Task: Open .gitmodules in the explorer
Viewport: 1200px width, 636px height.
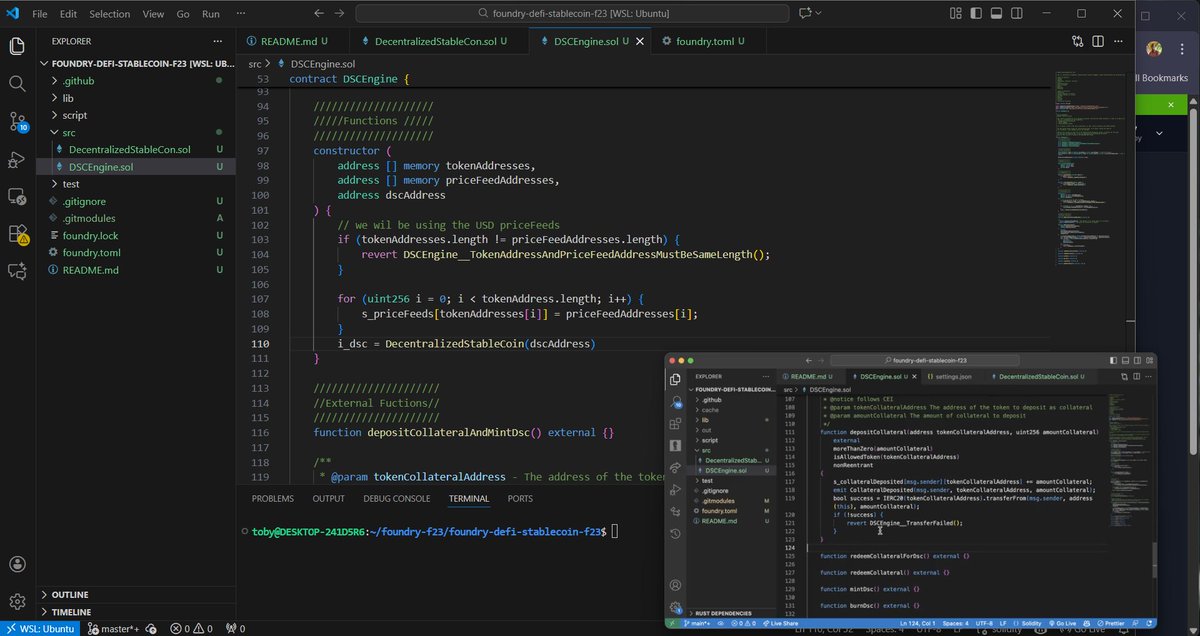Action: pyautogui.click(x=88, y=218)
